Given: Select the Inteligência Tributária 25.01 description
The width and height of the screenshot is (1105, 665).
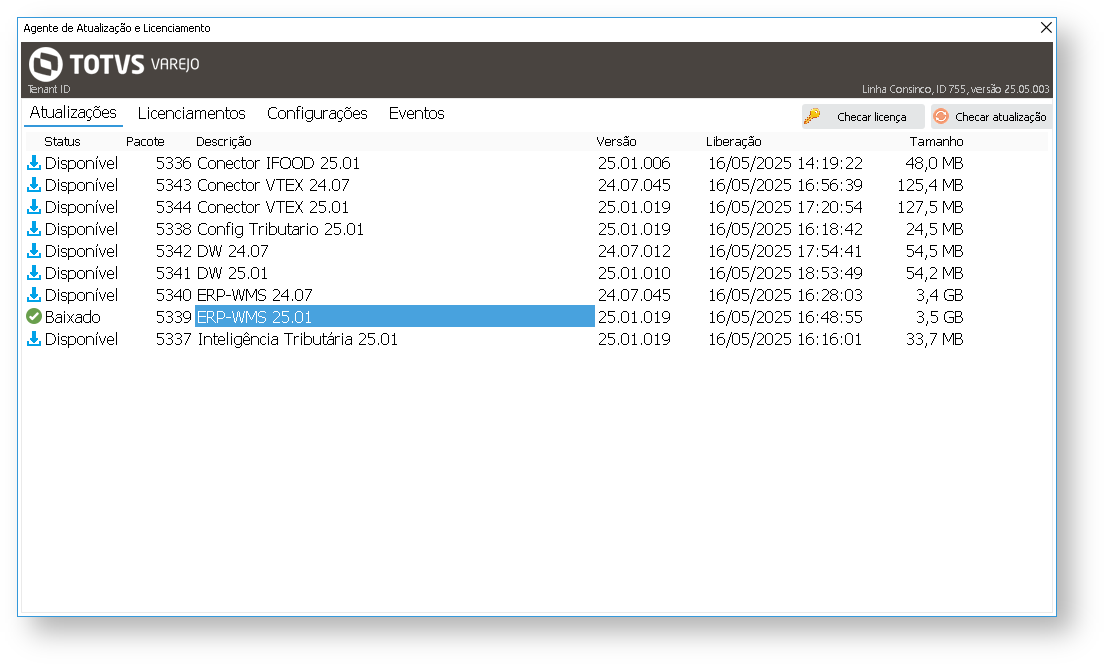Looking at the screenshot, I should [x=297, y=339].
